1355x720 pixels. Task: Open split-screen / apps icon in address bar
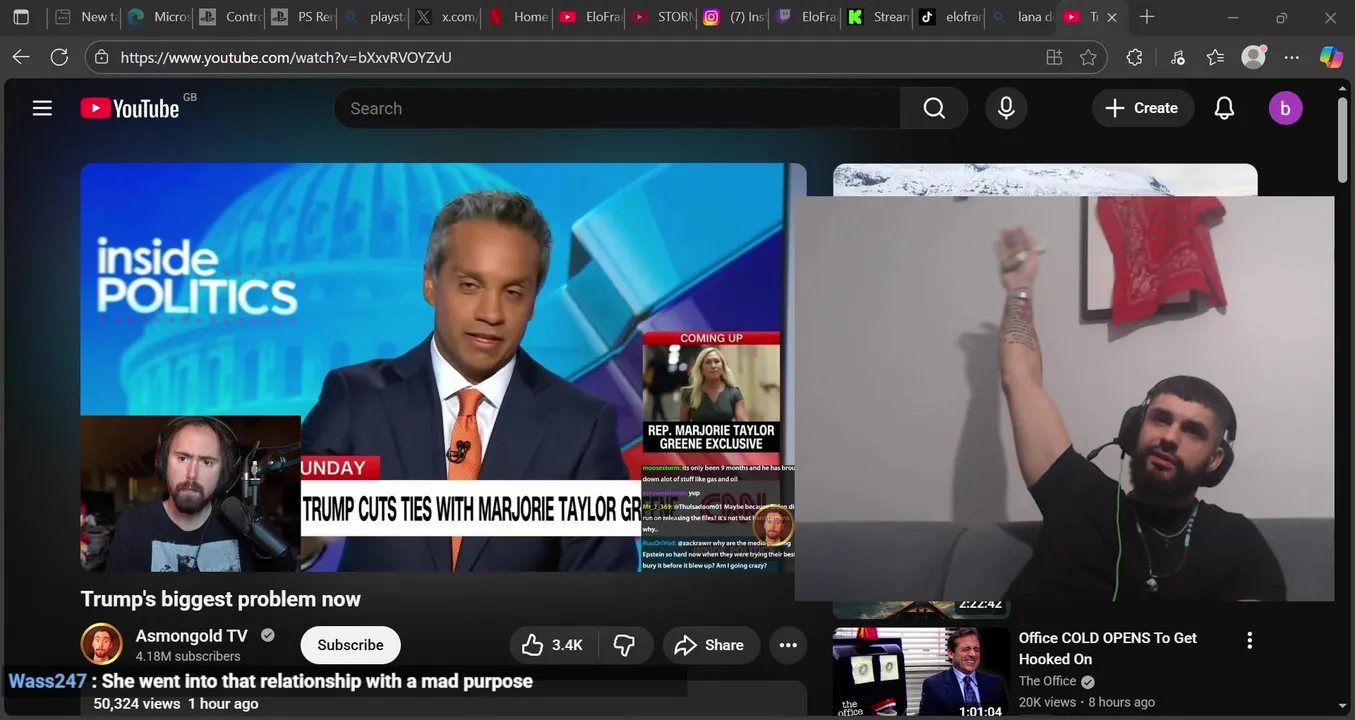[1054, 57]
